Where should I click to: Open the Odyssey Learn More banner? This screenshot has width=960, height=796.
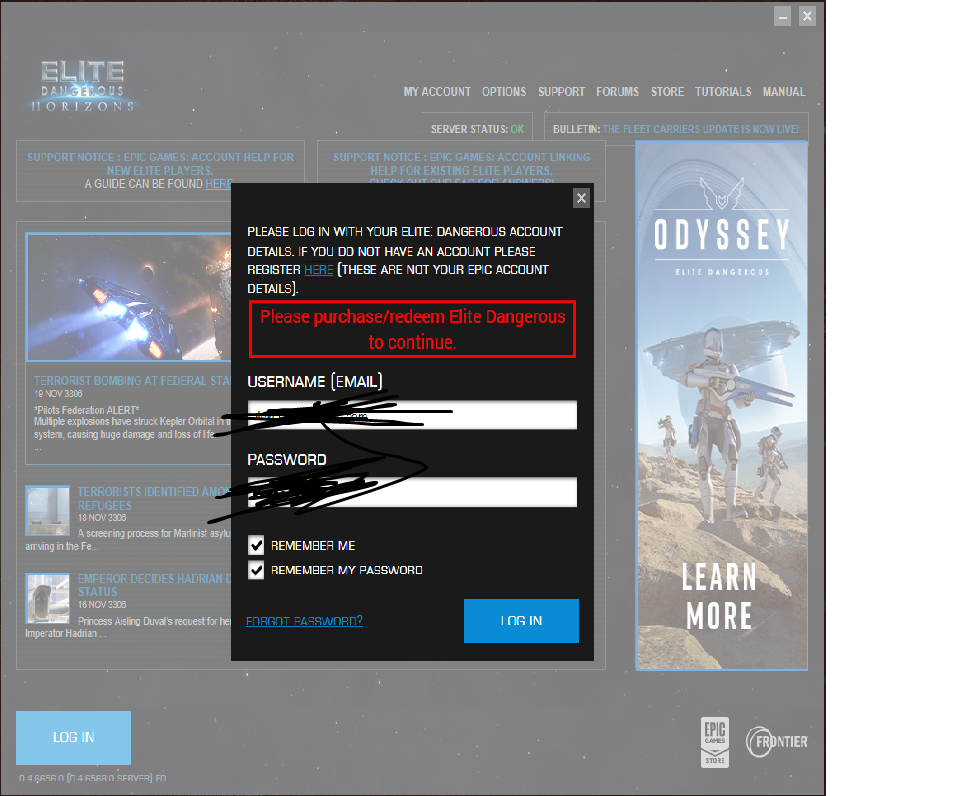[722, 406]
